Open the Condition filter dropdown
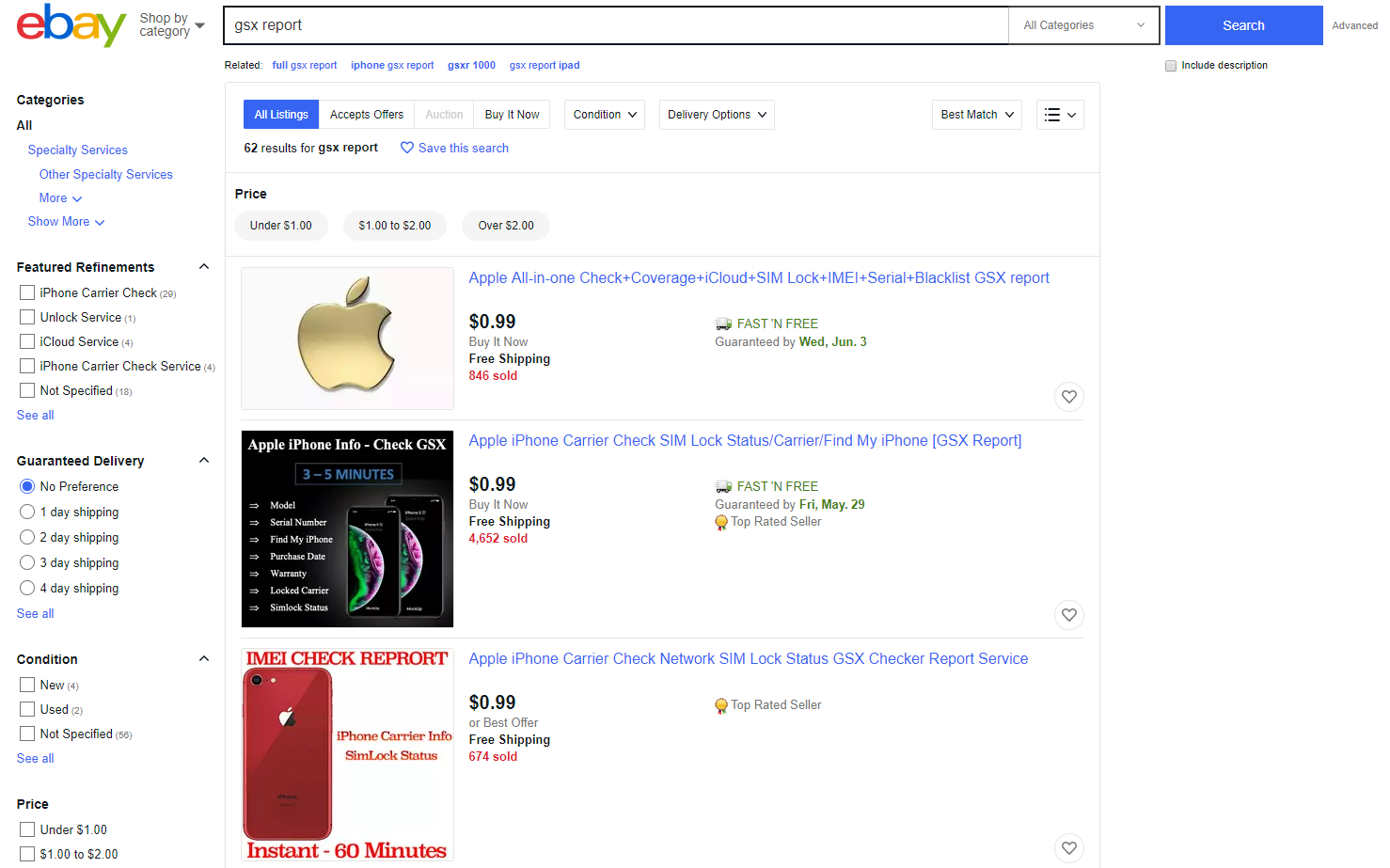 tap(605, 115)
